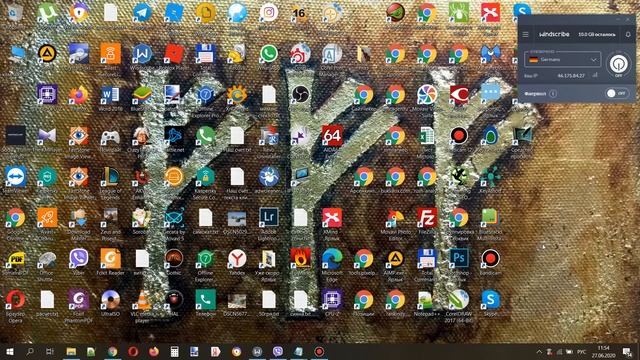Click the Windscribe remaining data label

pos(596,35)
